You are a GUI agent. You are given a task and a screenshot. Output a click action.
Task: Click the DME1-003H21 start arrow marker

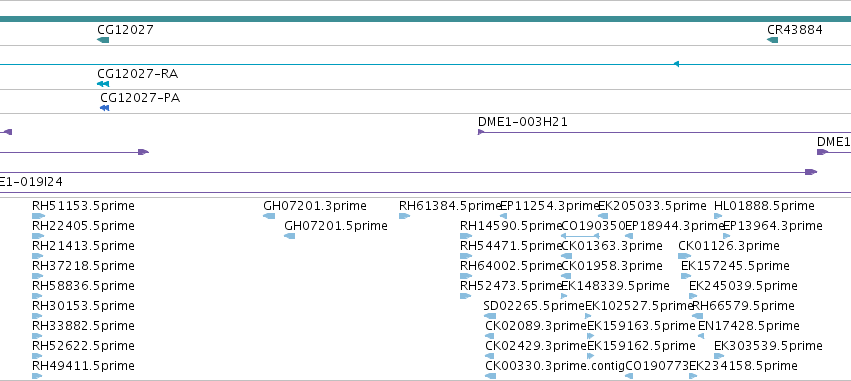(481, 132)
